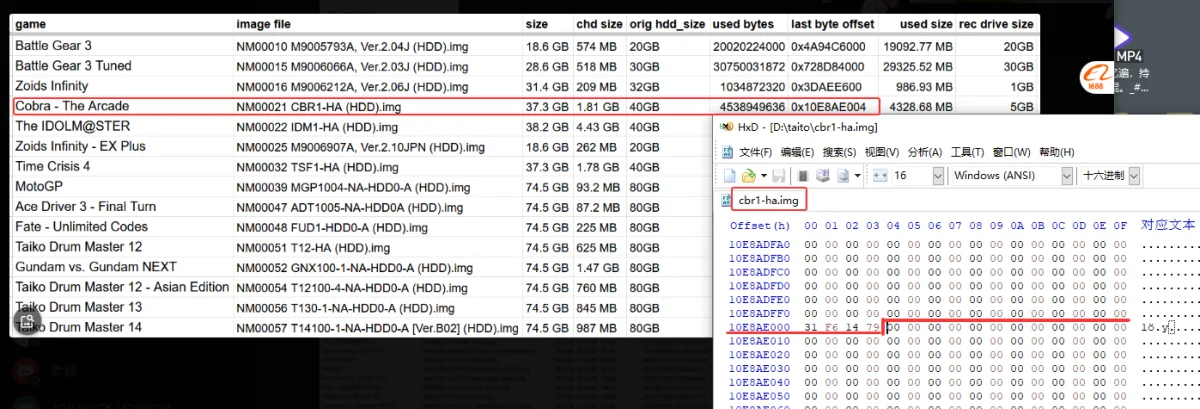Click the bytes-per-row width icon in HxD

pyautogui.click(x=881, y=175)
